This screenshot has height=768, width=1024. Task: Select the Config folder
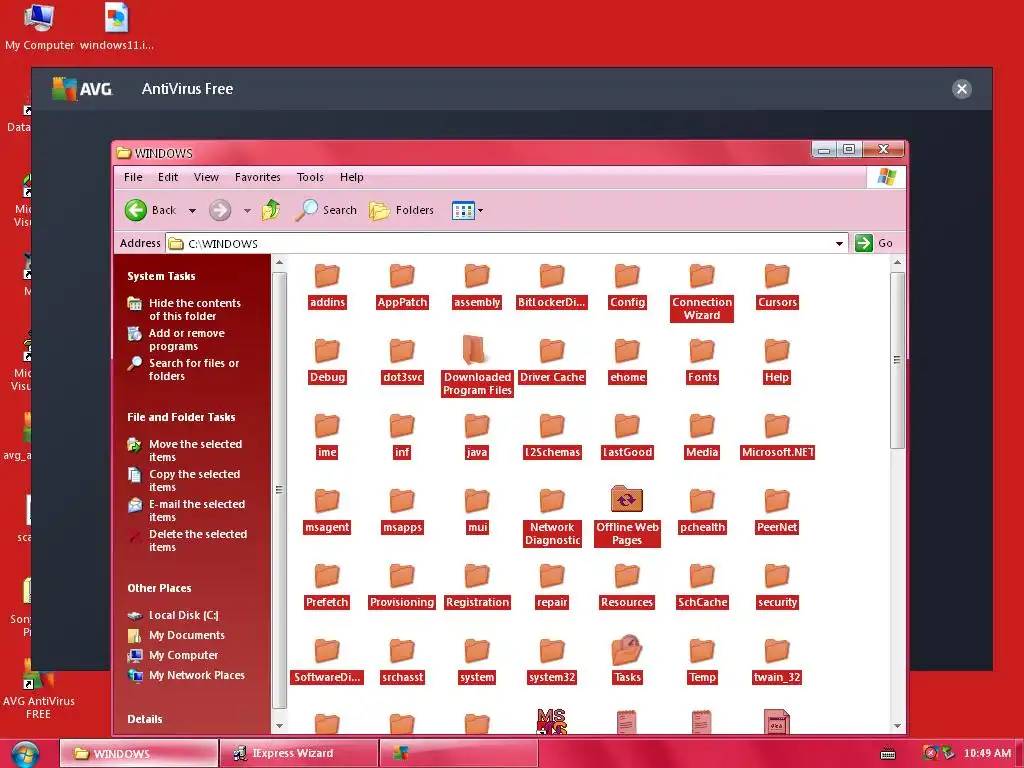[x=627, y=285]
